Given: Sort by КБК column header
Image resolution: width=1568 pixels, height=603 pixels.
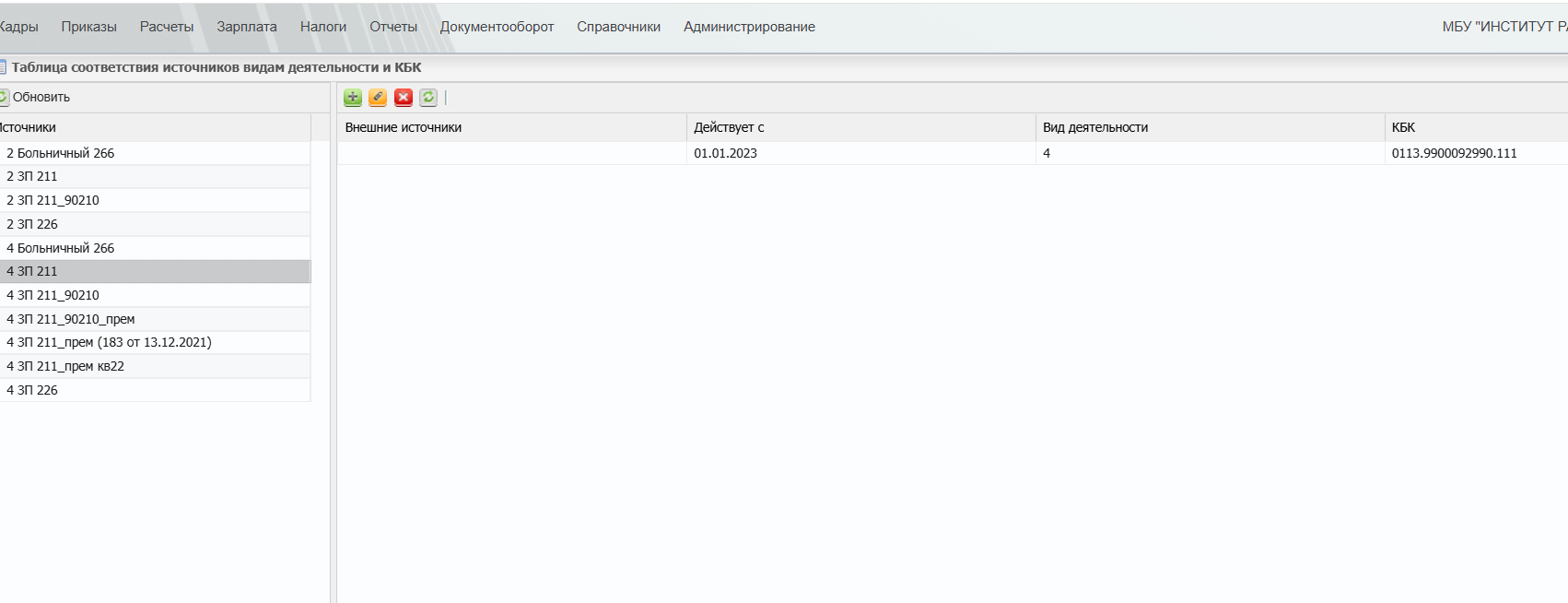Looking at the screenshot, I should point(1477,127).
